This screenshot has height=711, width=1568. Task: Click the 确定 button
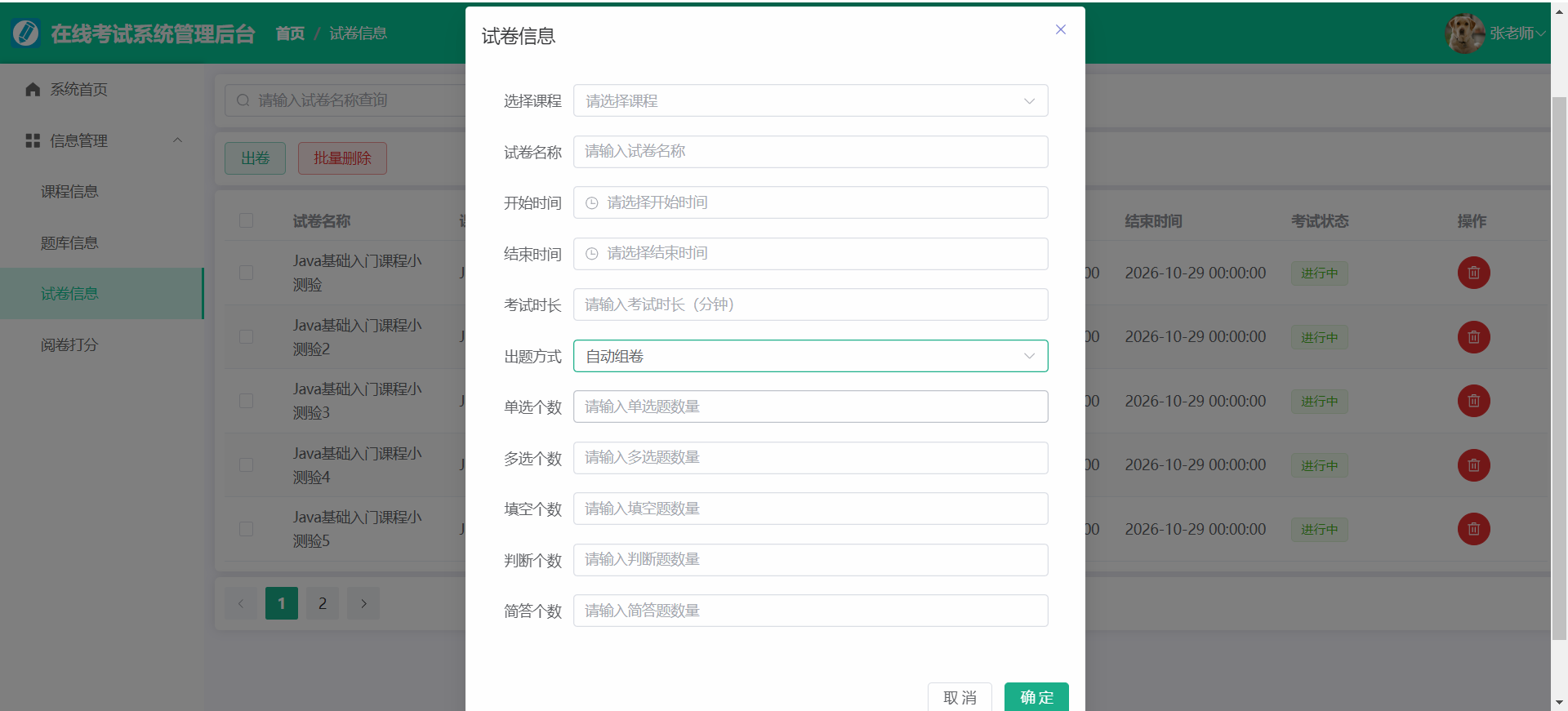point(1036,697)
